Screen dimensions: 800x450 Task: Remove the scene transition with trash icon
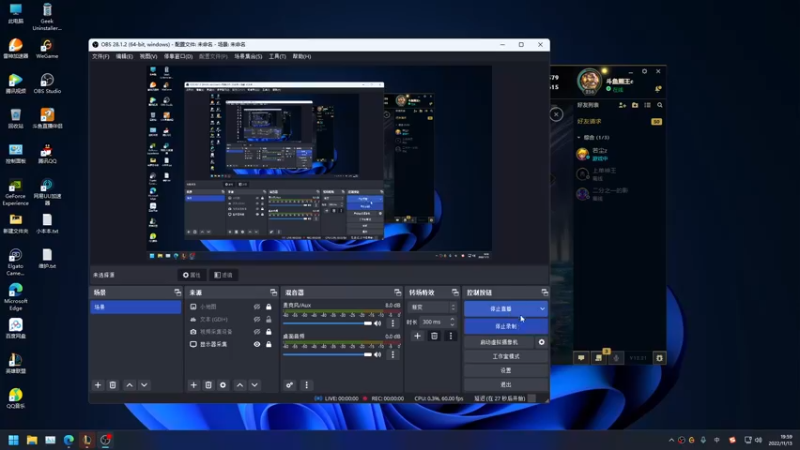click(434, 336)
